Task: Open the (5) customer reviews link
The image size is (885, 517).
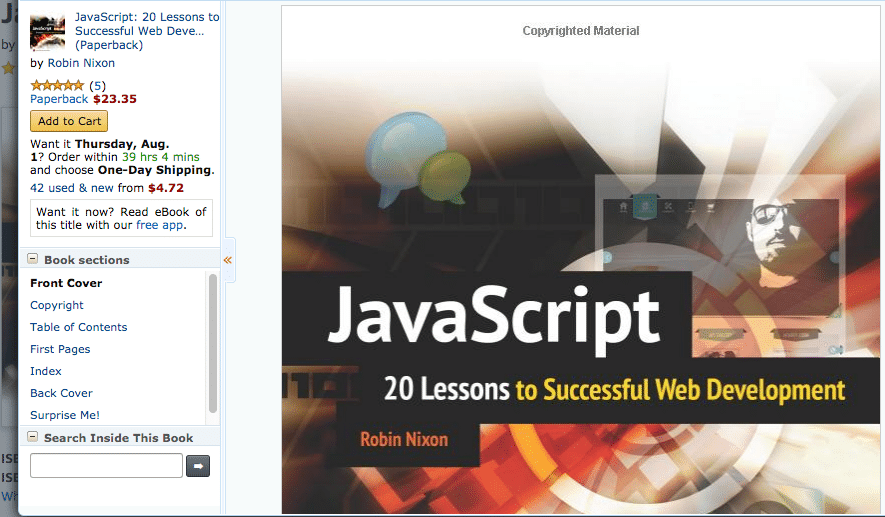Action: [x=97, y=86]
